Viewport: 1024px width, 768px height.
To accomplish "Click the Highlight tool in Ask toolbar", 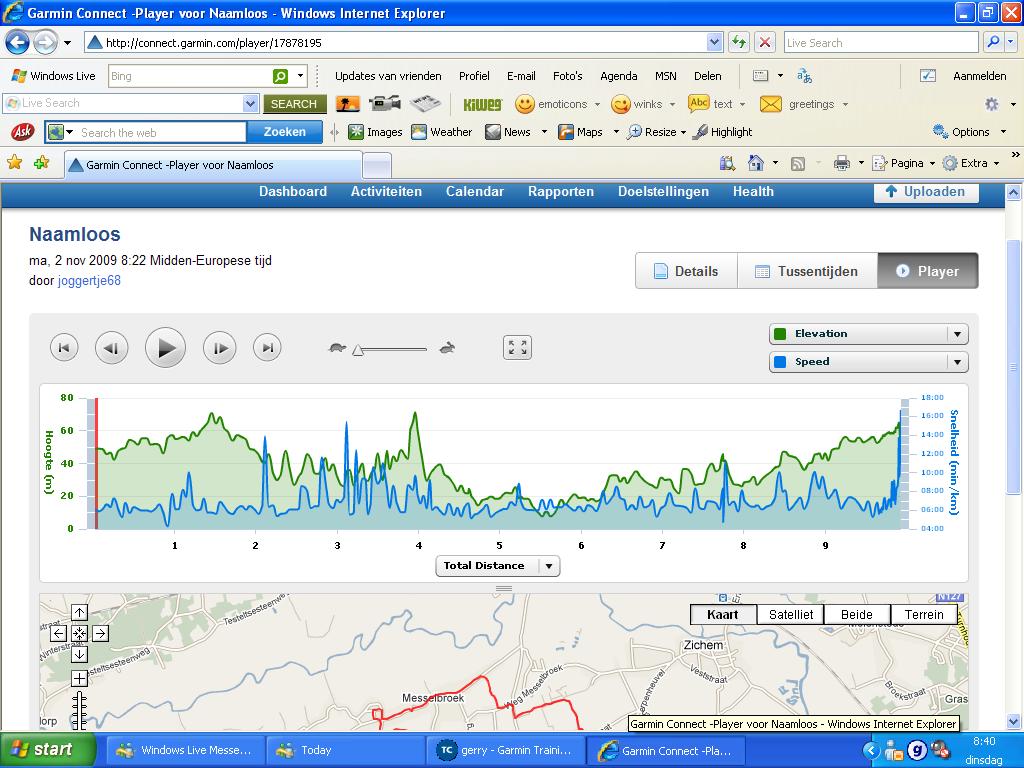I will point(723,132).
